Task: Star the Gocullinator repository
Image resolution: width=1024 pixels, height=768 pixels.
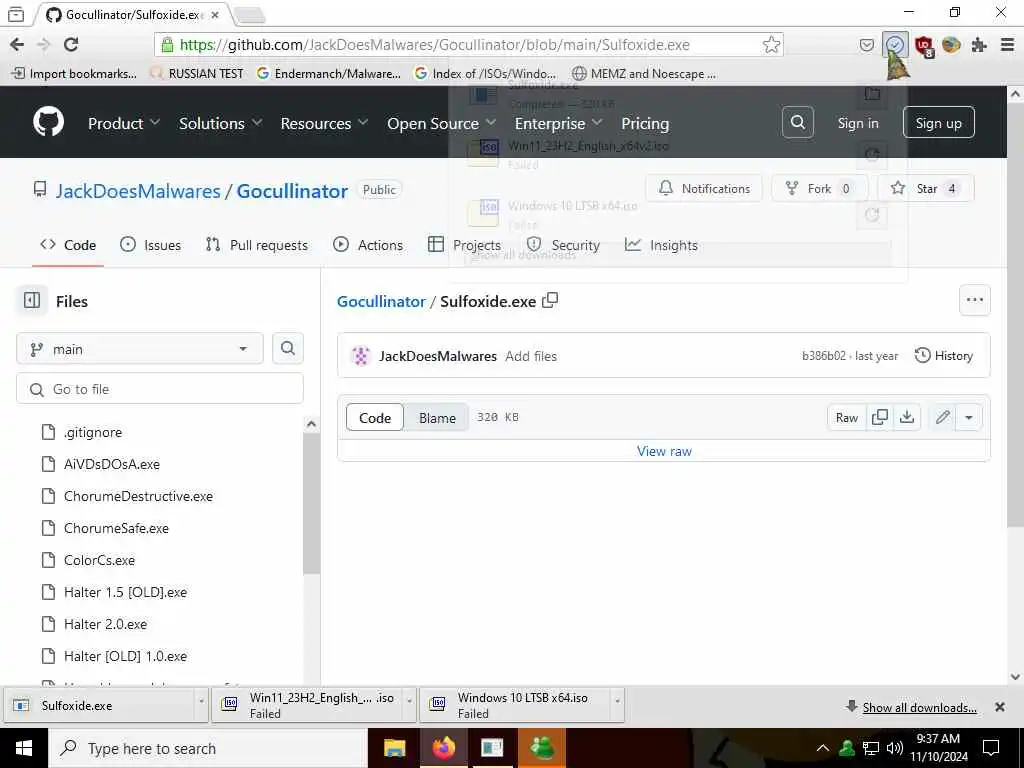Action: 926,188
